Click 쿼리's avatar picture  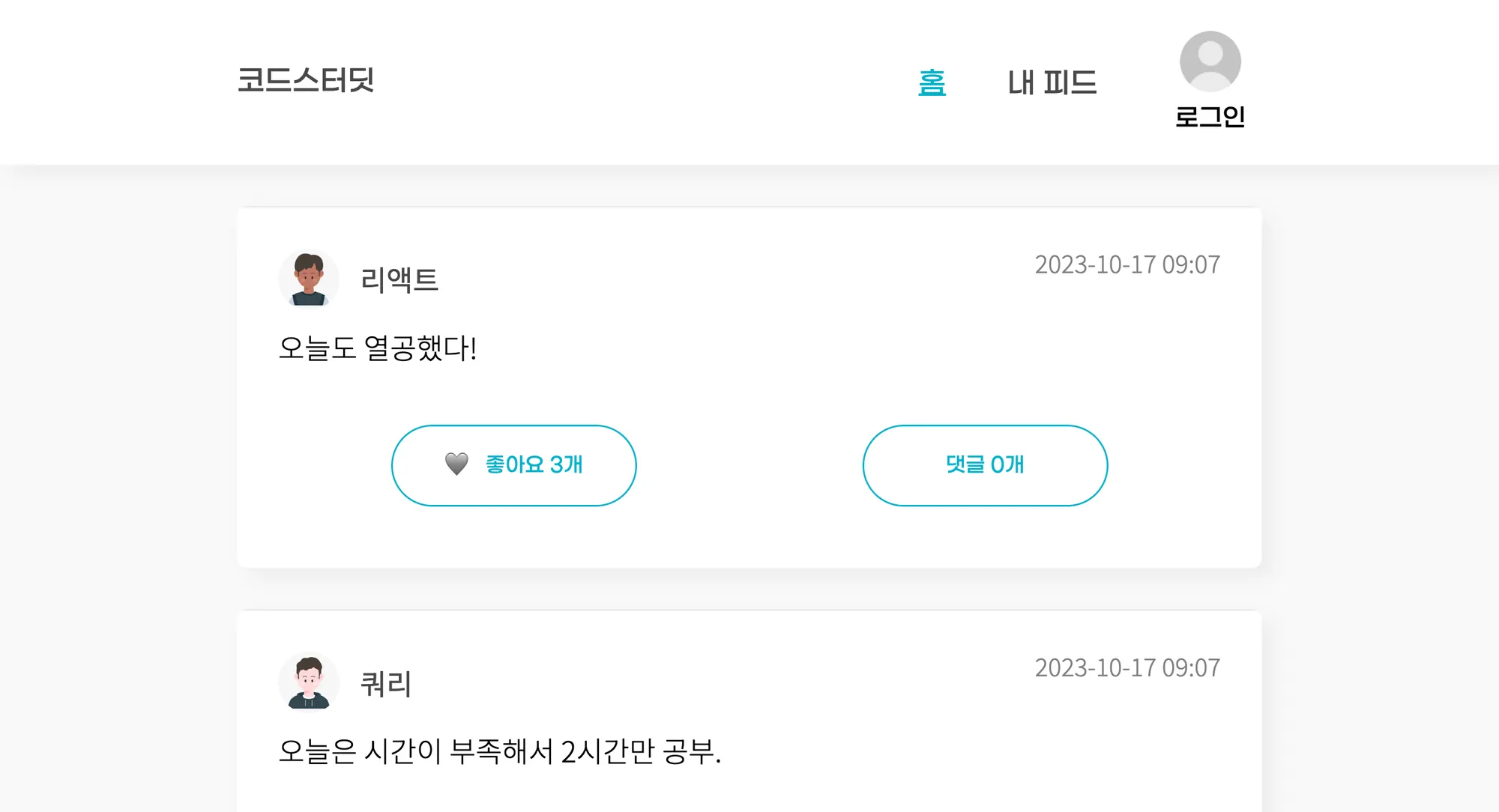309,682
